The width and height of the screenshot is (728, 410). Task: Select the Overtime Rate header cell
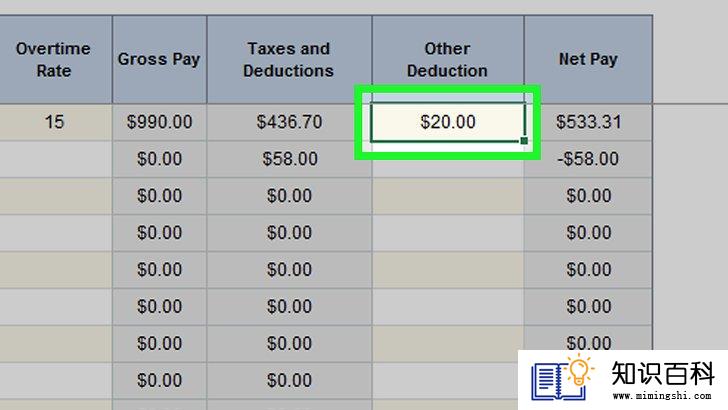tap(54, 59)
